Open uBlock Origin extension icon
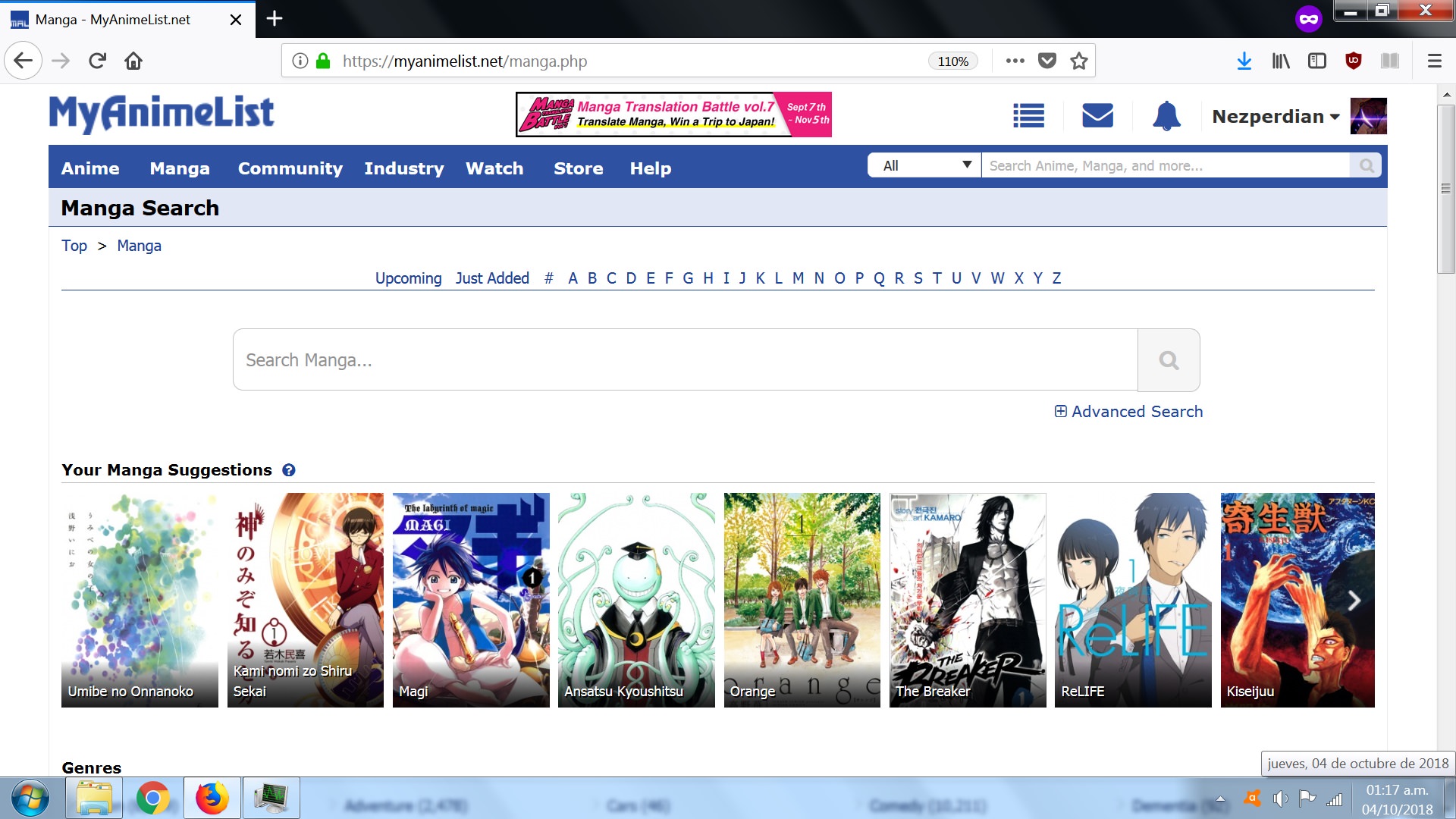This screenshot has height=819, width=1456. click(x=1354, y=61)
